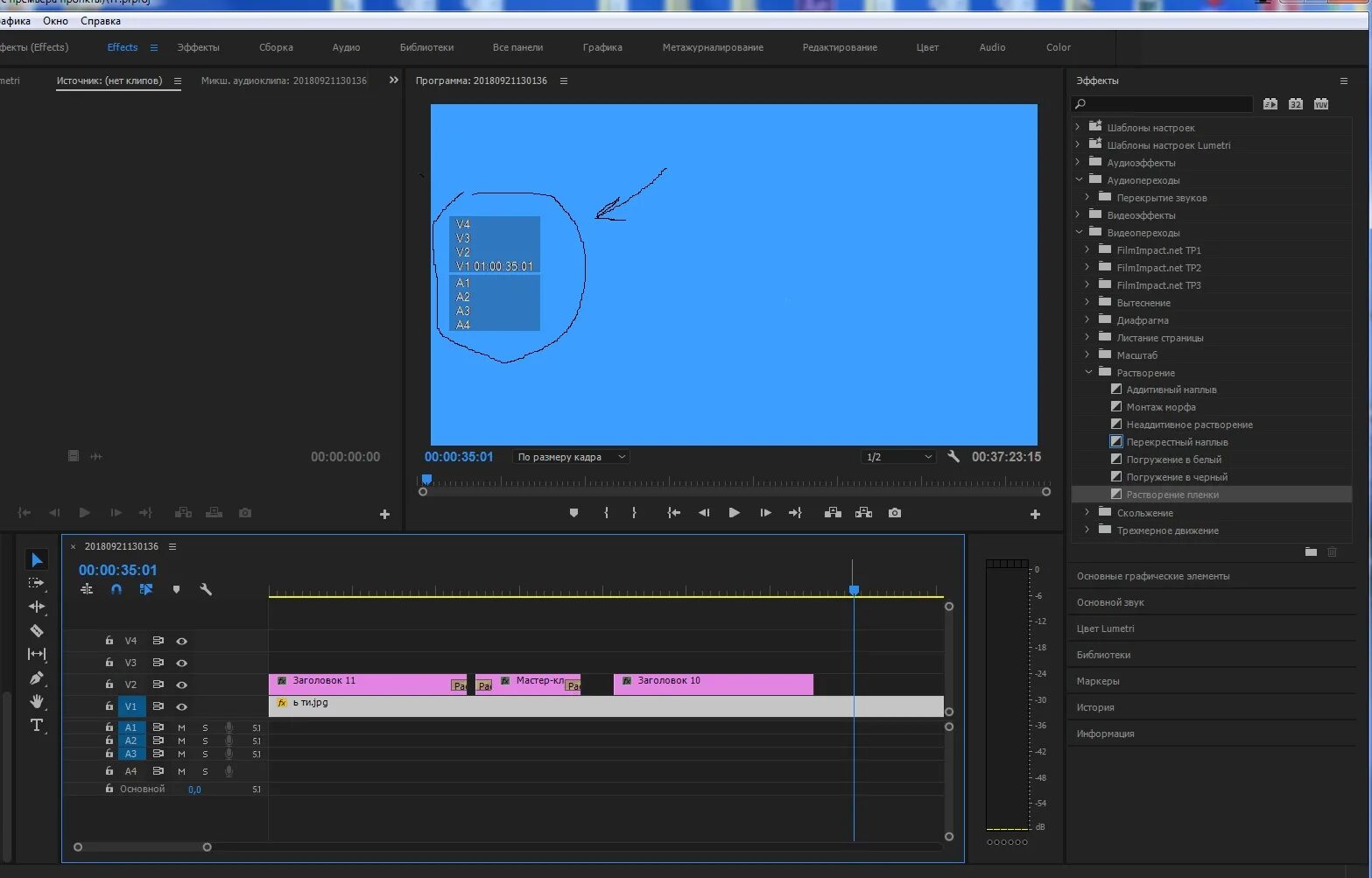Add marker in Program monitor transport
The width and height of the screenshot is (1372, 878).
(573, 513)
